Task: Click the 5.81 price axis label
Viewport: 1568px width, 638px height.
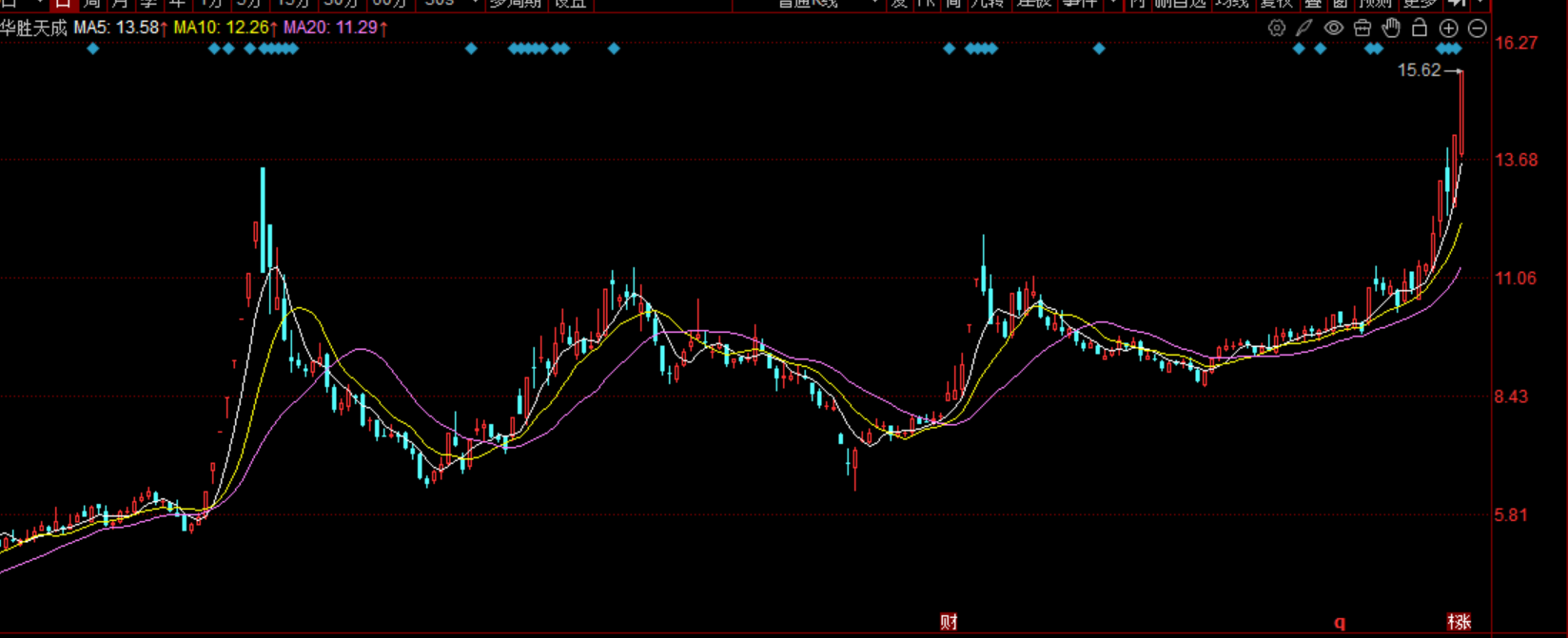Action: click(x=1512, y=515)
